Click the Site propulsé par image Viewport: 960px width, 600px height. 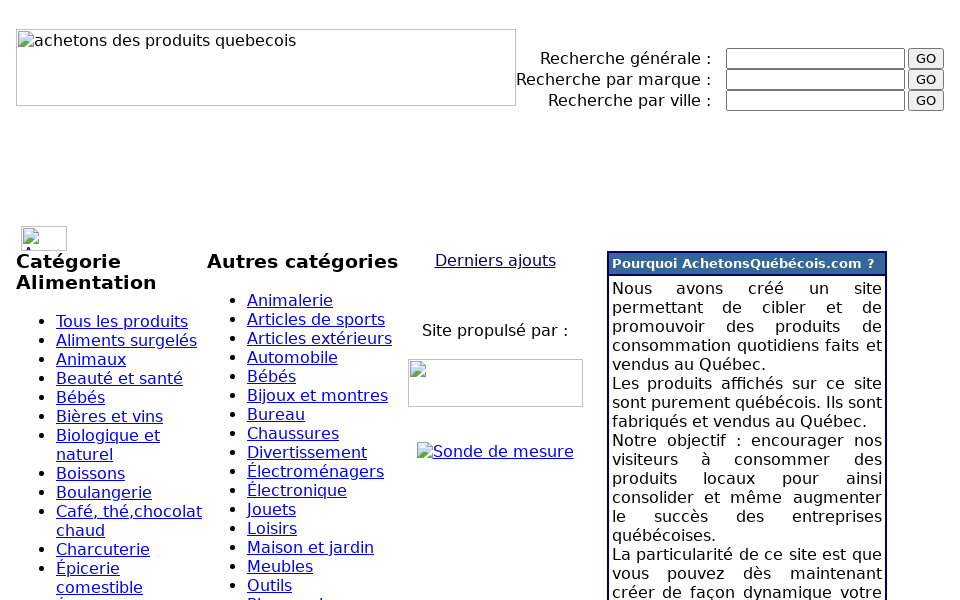[495, 382]
